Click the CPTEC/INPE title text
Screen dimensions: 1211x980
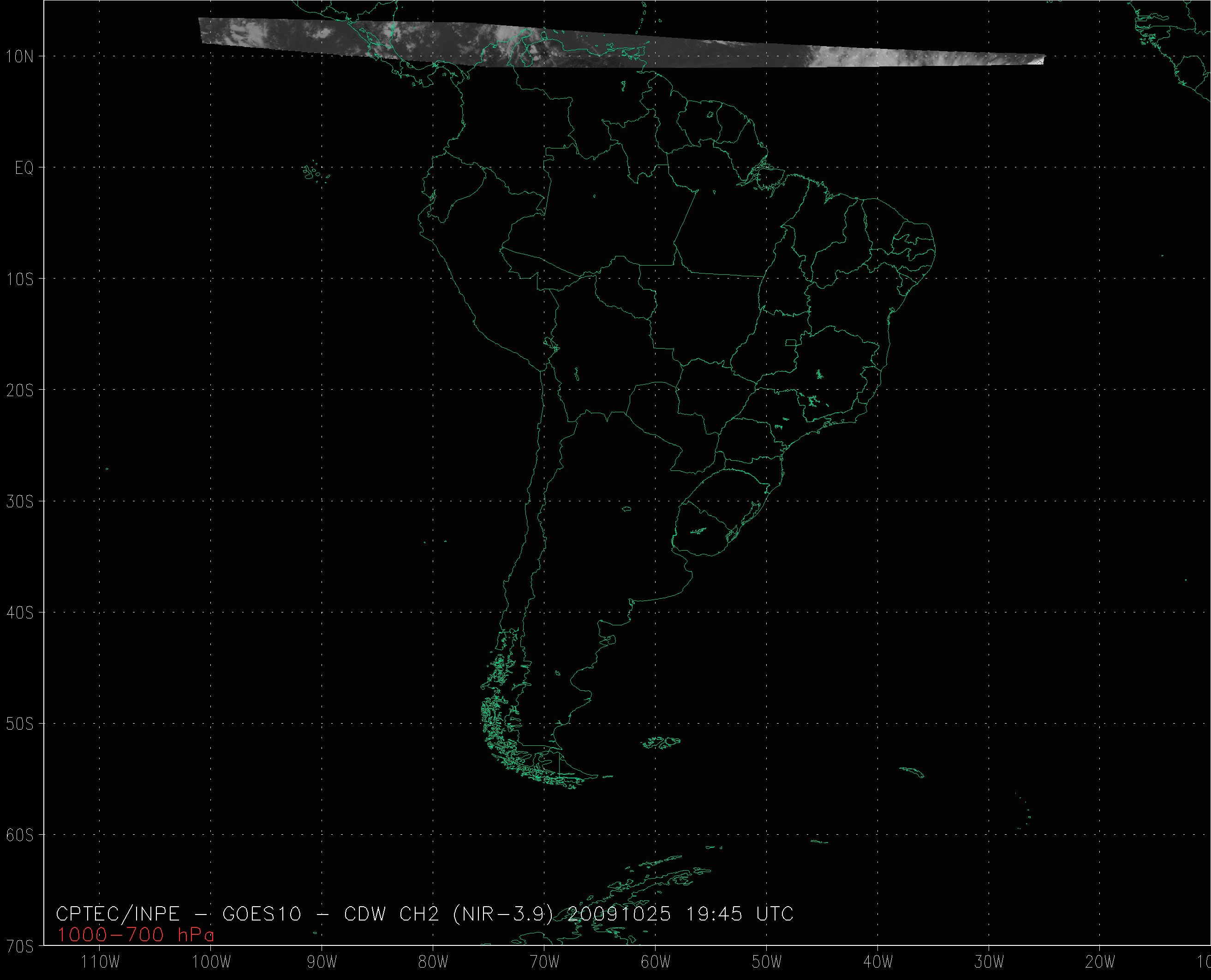118,914
